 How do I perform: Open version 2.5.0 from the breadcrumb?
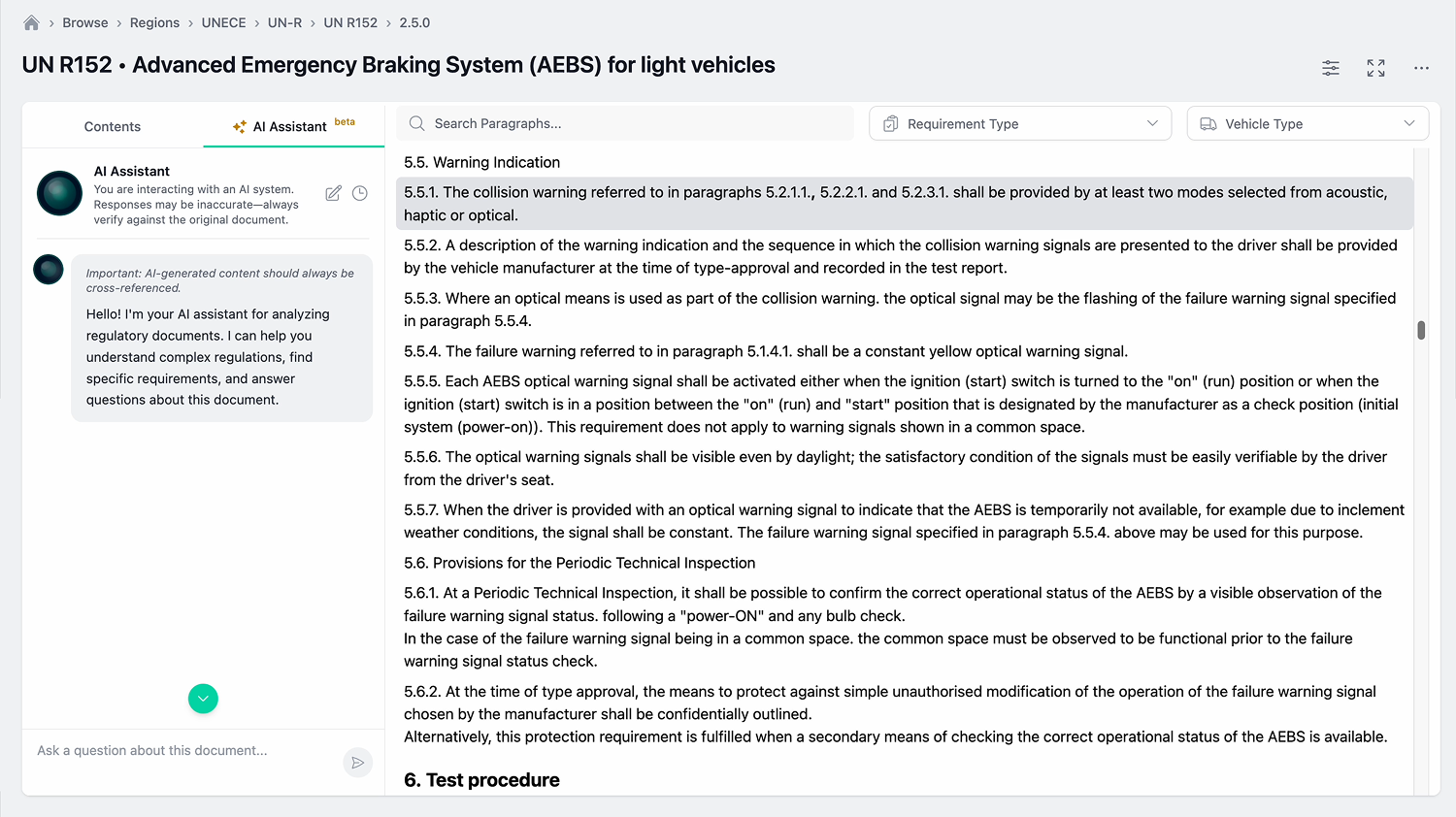pyautogui.click(x=414, y=21)
